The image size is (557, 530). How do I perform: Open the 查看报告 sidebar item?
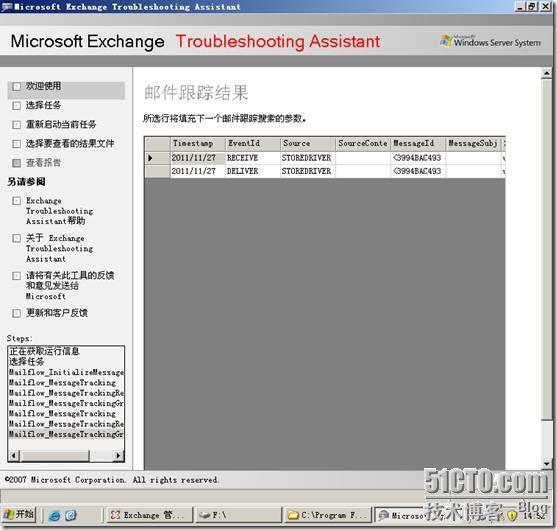click(x=43, y=163)
